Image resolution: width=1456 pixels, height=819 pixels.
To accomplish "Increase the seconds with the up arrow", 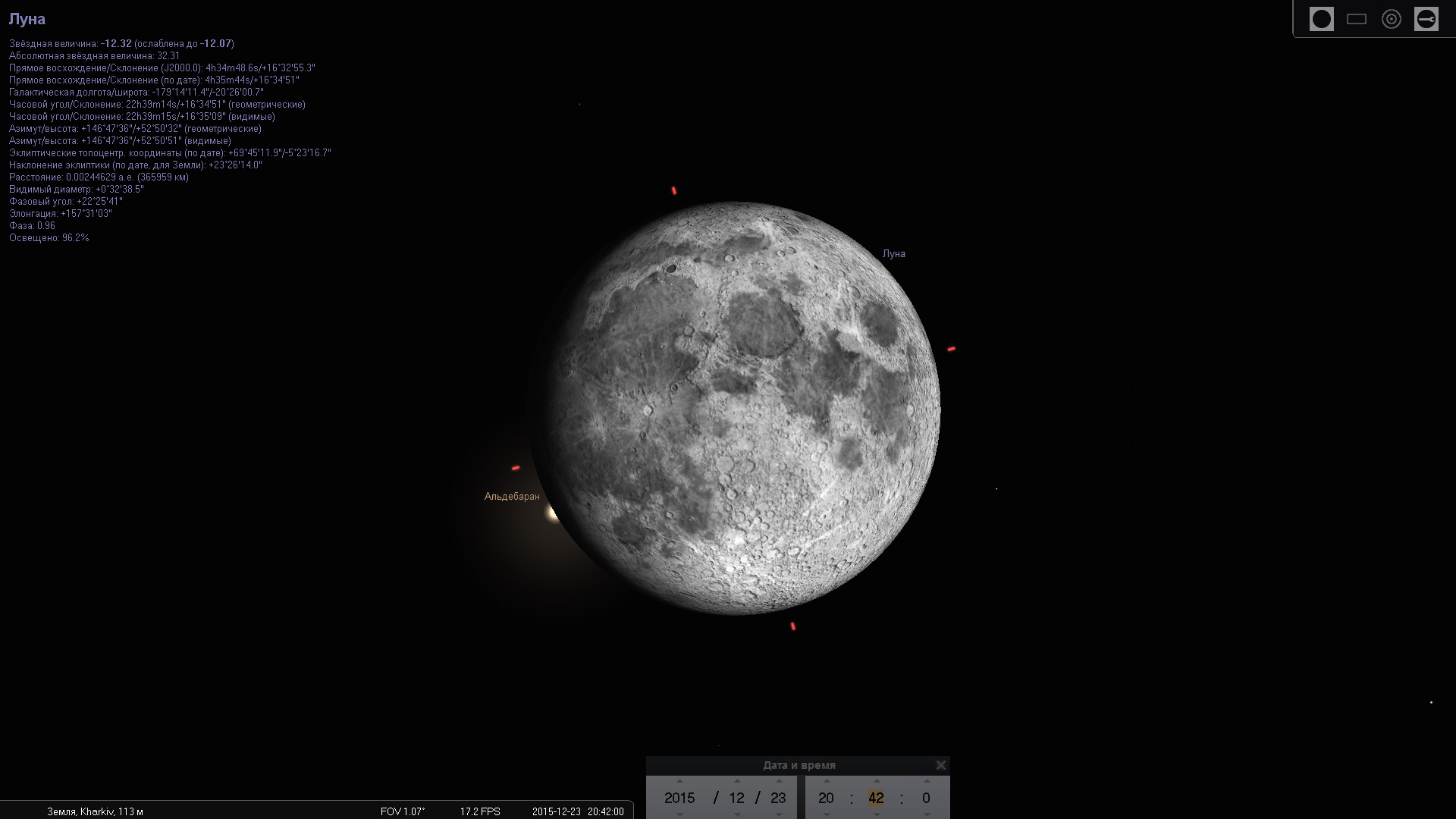I will 926,781.
